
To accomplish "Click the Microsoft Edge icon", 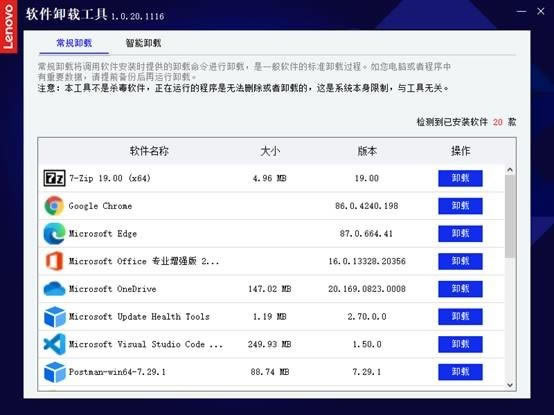I will [54, 233].
